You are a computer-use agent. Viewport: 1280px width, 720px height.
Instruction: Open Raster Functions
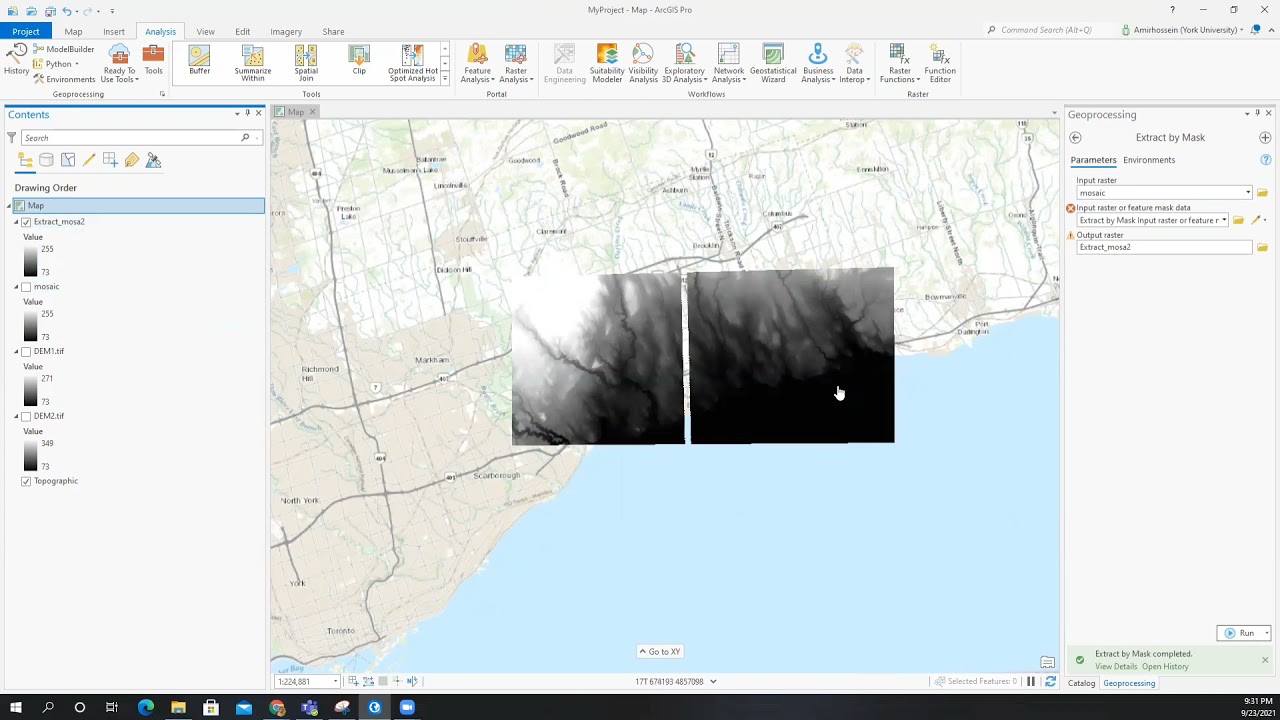coord(900,64)
